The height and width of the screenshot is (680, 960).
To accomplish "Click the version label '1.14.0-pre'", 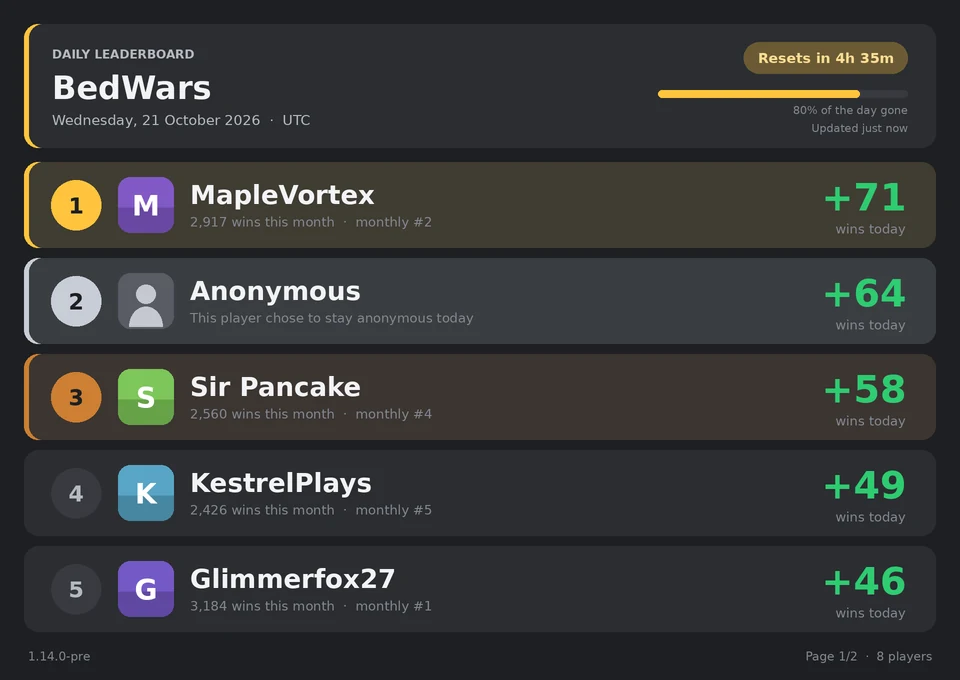I will (x=59, y=656).
